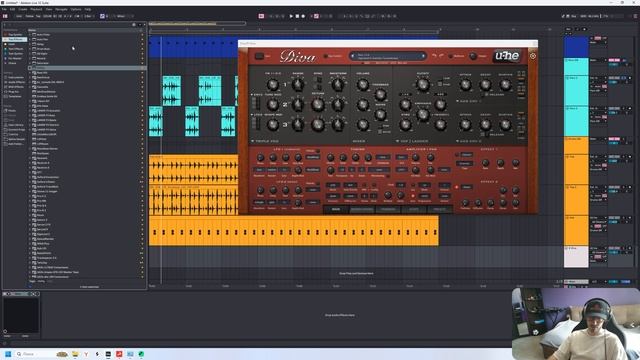
Task: Click the browser search field
Action: tap(67, 25)
